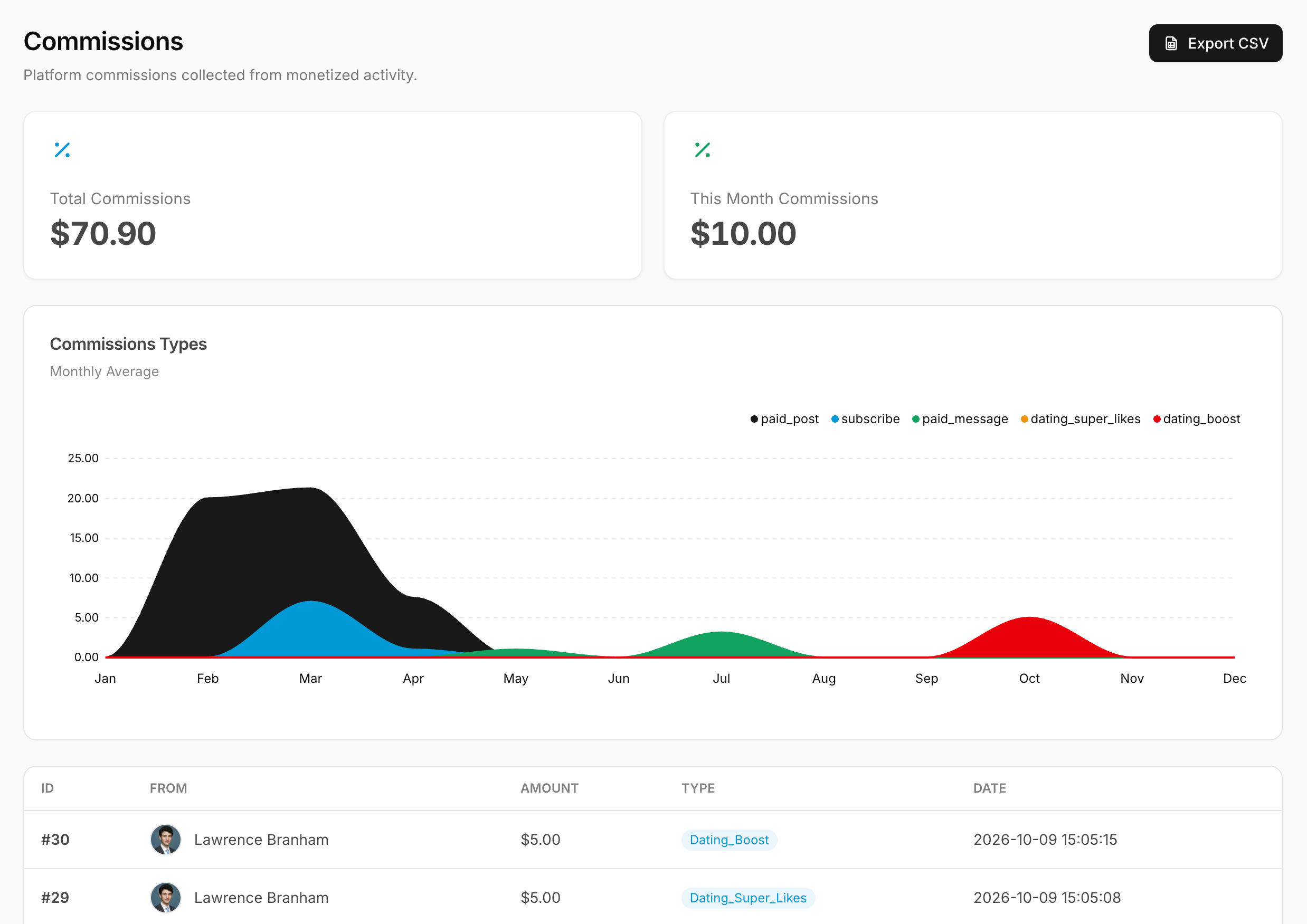Toggle the subscribe legend series
The image size is (1307, 924).
pos(865,419)
